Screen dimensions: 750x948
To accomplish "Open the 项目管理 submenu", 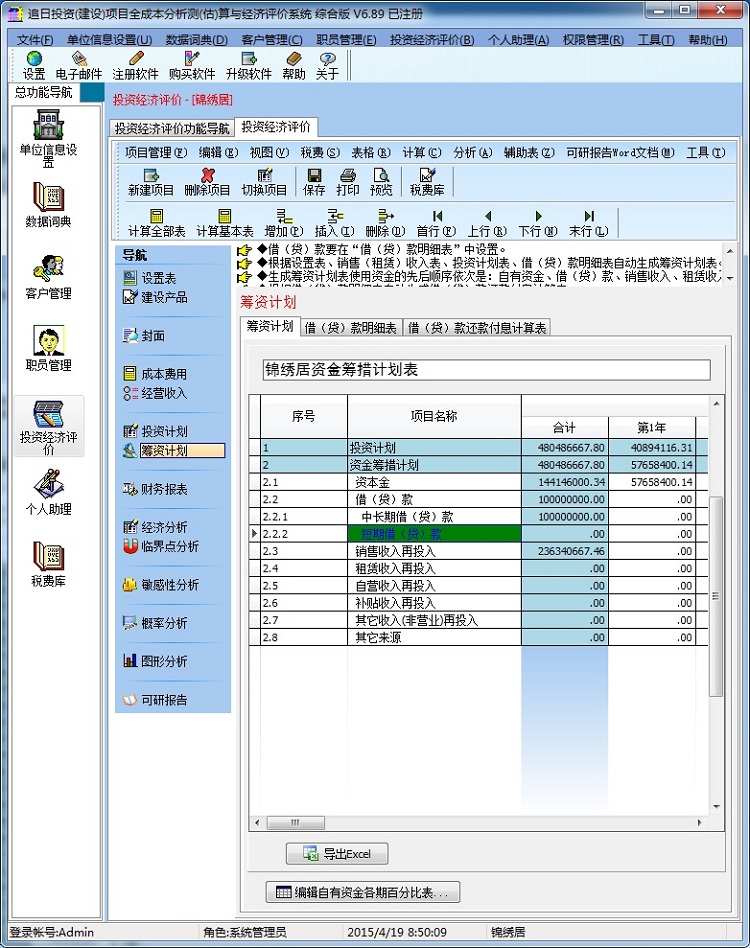I will click(x=156, y=152).
